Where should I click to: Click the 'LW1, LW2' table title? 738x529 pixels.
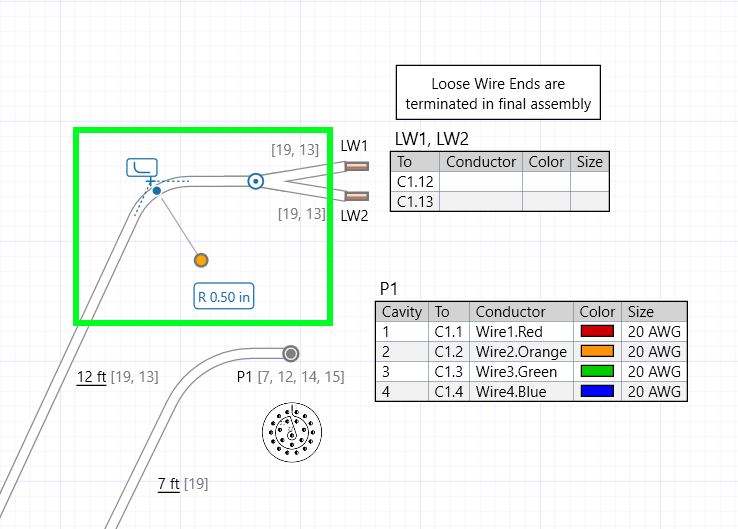(432, 139)
